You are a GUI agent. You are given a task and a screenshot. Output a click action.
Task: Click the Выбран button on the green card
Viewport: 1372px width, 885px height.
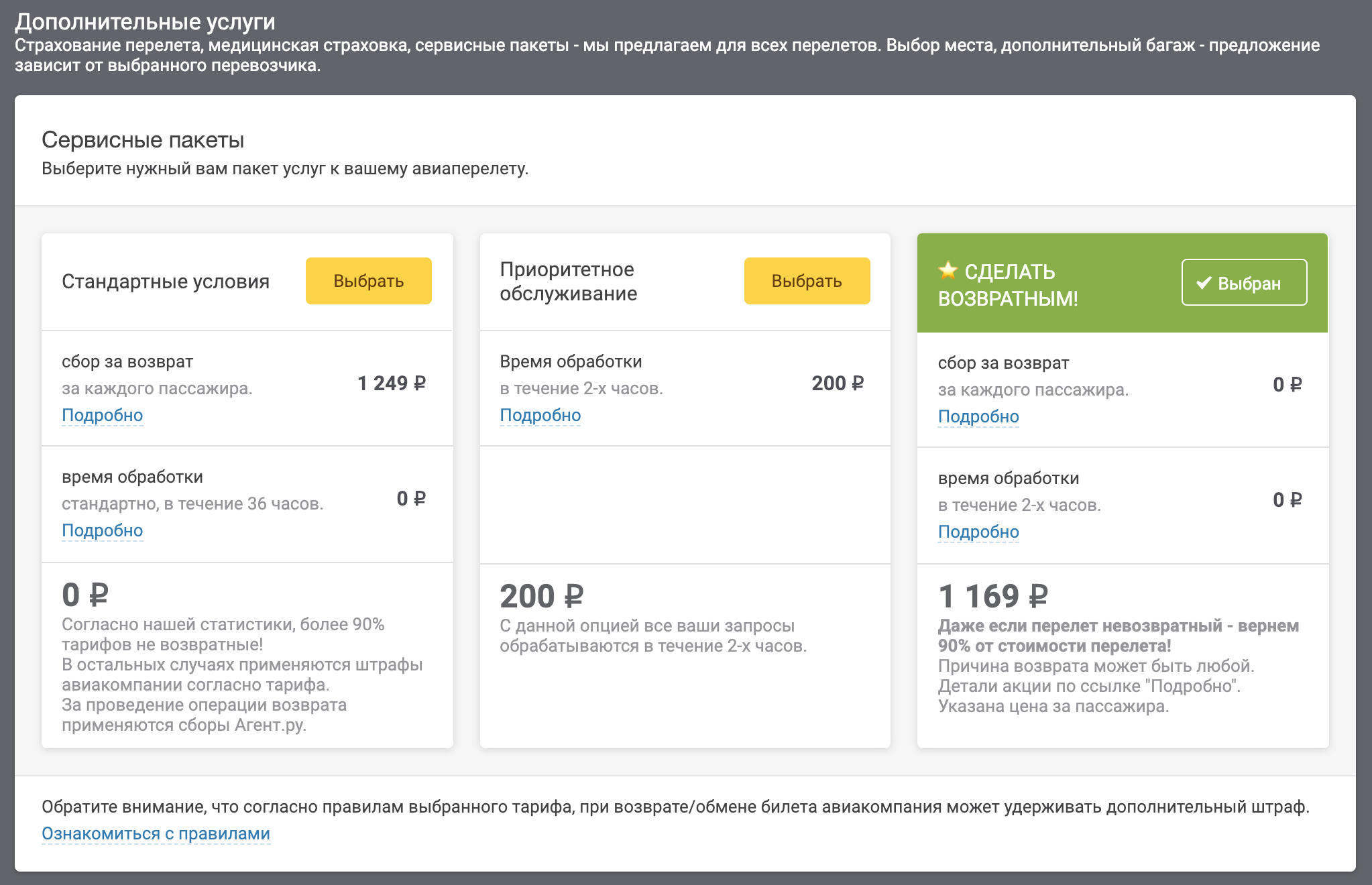pyautogui.click(x=1244, y=282)
